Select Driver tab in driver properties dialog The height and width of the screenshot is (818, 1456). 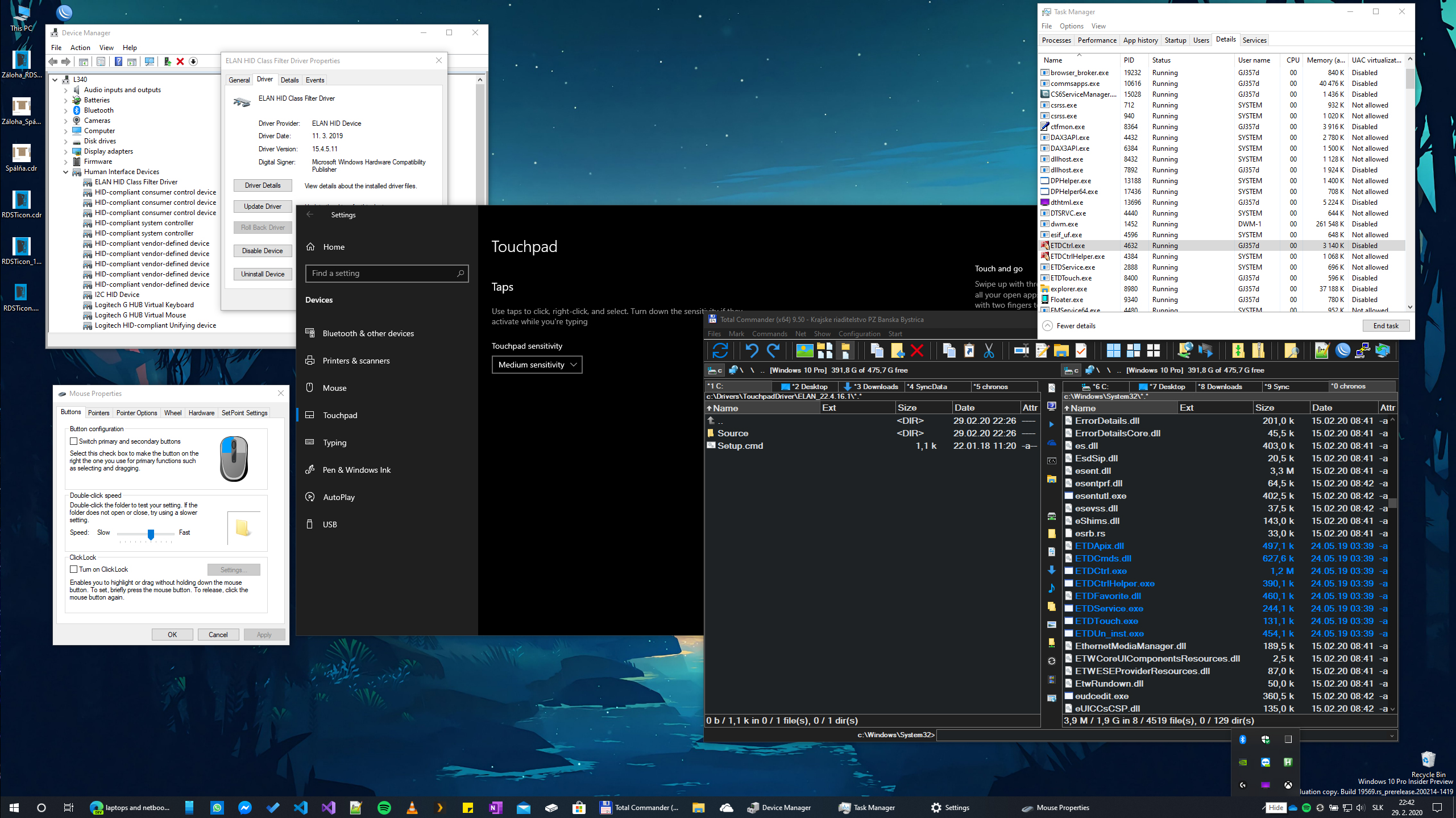[265, 79]
